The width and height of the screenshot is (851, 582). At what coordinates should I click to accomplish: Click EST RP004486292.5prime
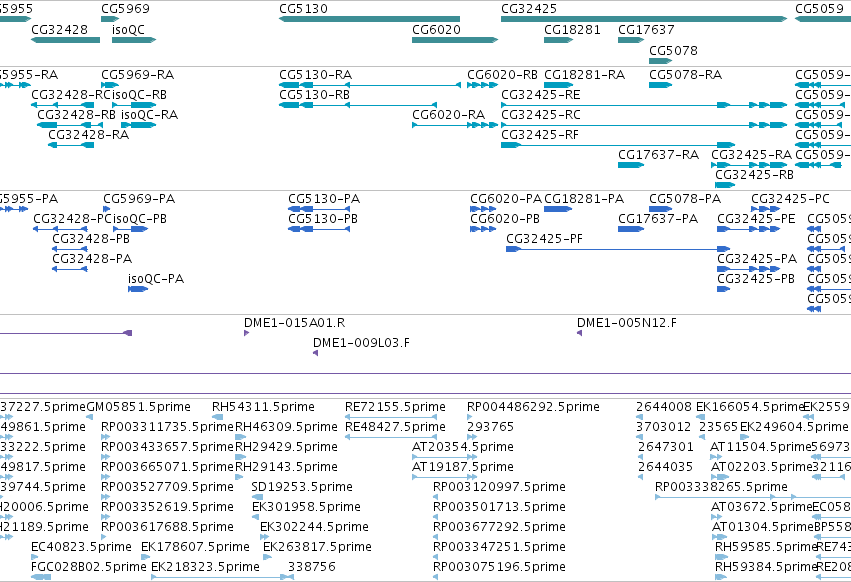pyautogui.click(x=533, y=407)
